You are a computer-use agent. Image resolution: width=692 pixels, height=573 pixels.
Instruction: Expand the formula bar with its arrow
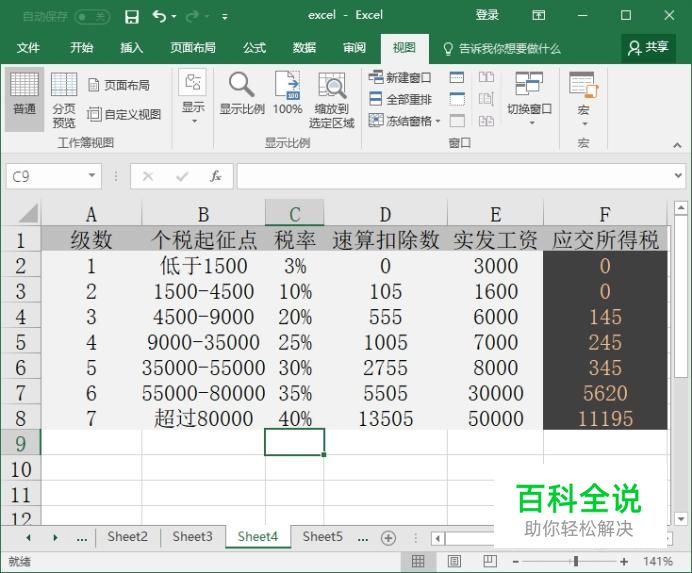coord(678,176)
